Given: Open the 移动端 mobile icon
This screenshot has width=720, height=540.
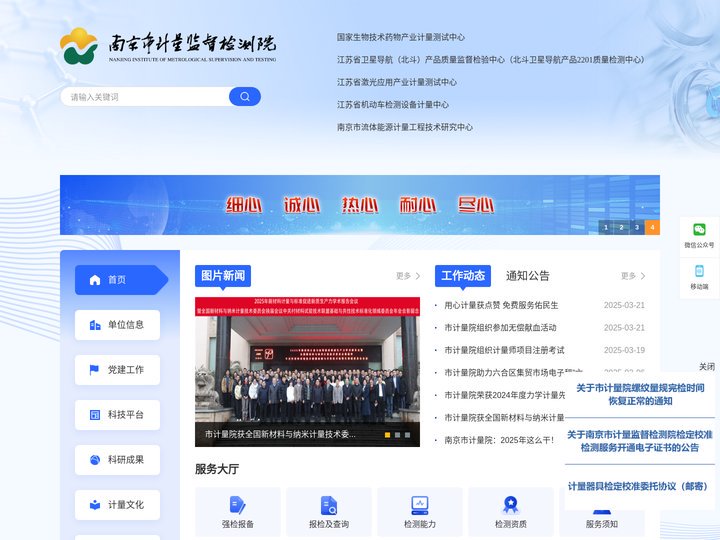Looking at the screenshot, I should (x=699, y=271).
